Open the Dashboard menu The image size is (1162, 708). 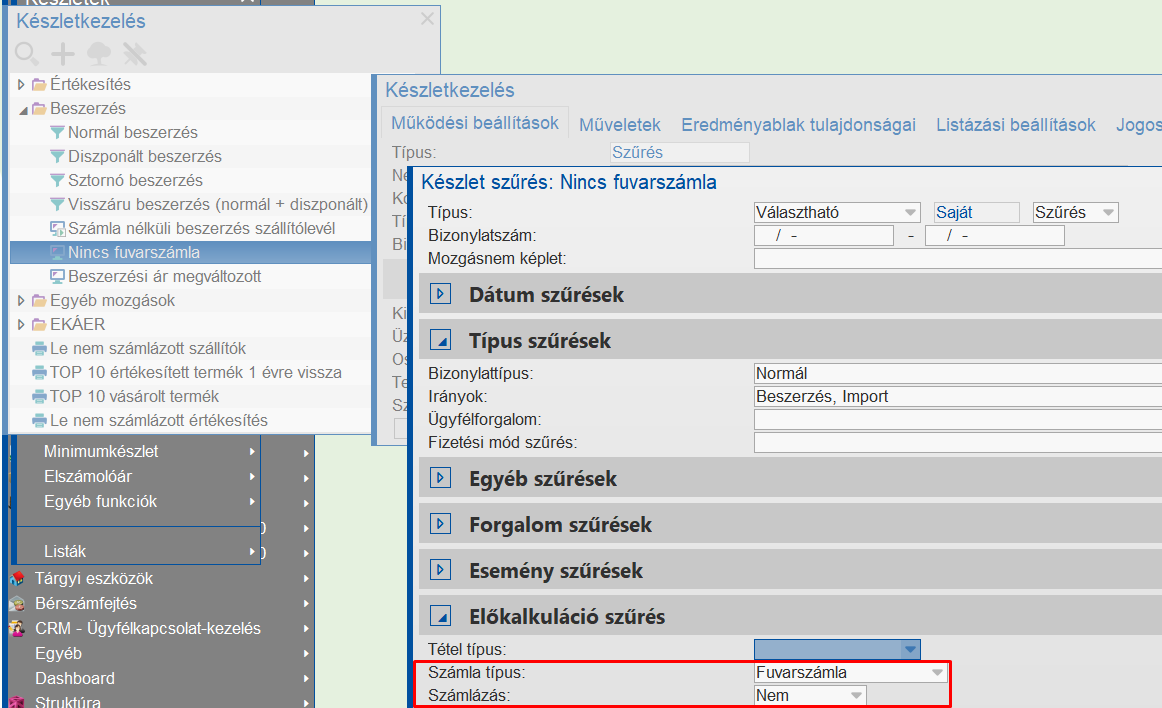coord(160,678)
